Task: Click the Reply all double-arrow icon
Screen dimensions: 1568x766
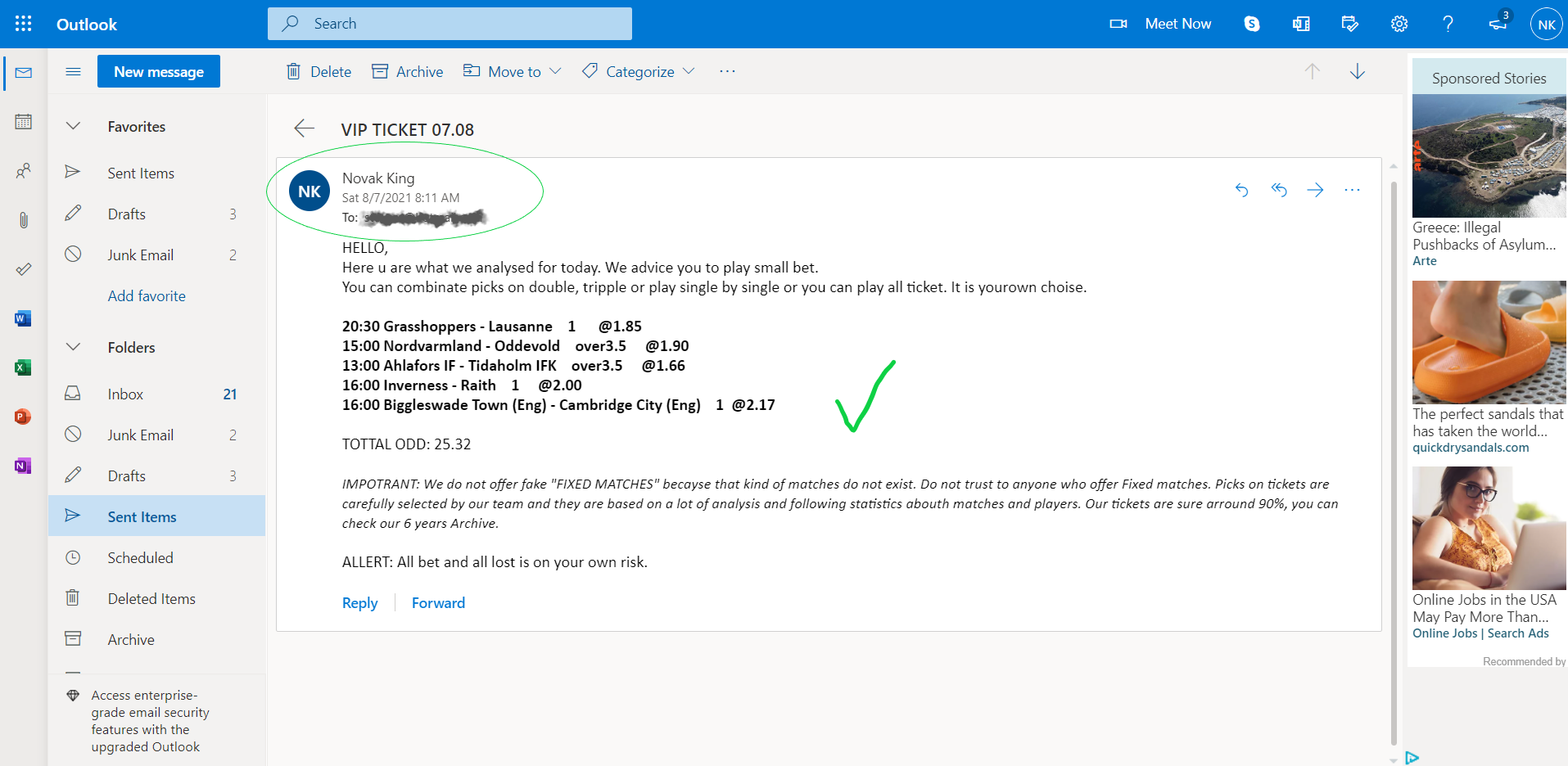Action: (x=1278, y=190)
